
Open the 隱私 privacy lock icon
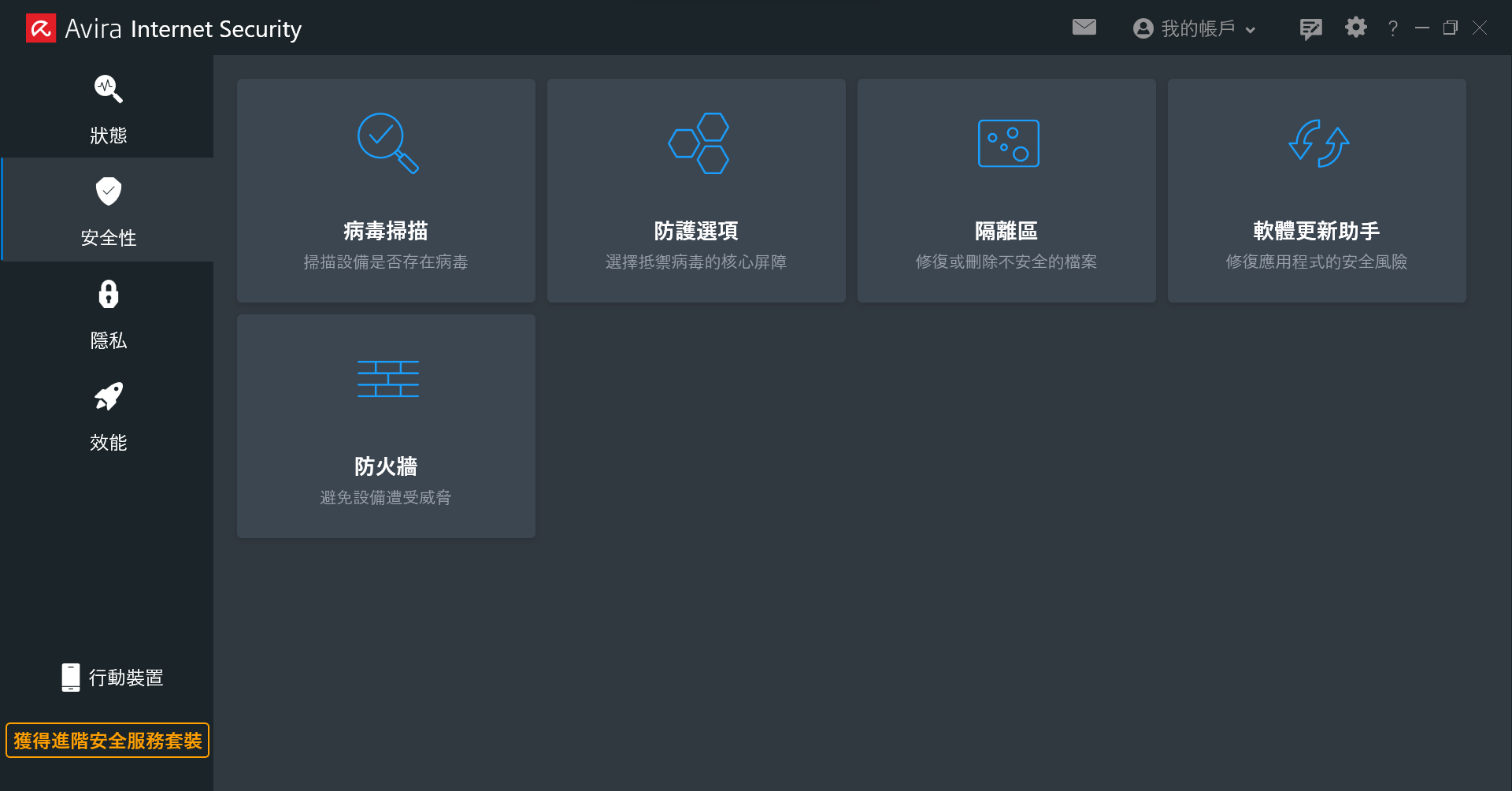pos(109,294)
